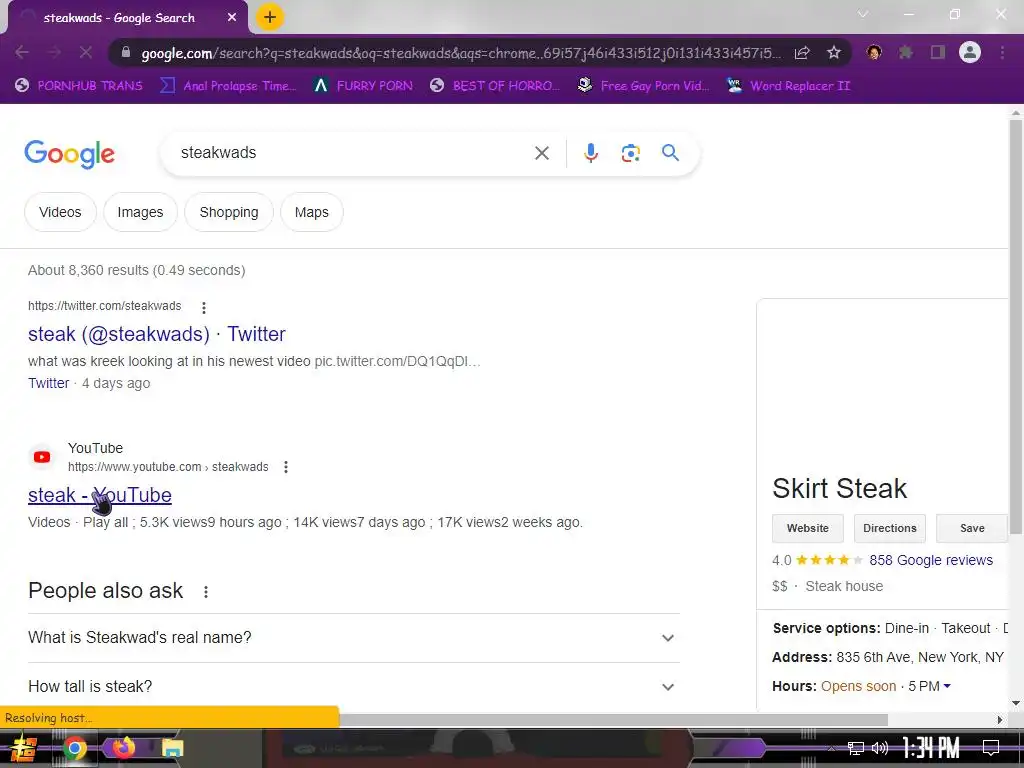The width and height of the screenshot is (1024, 768).
Task: Open Skirt Steak Website button
Action: coord(808,528)
